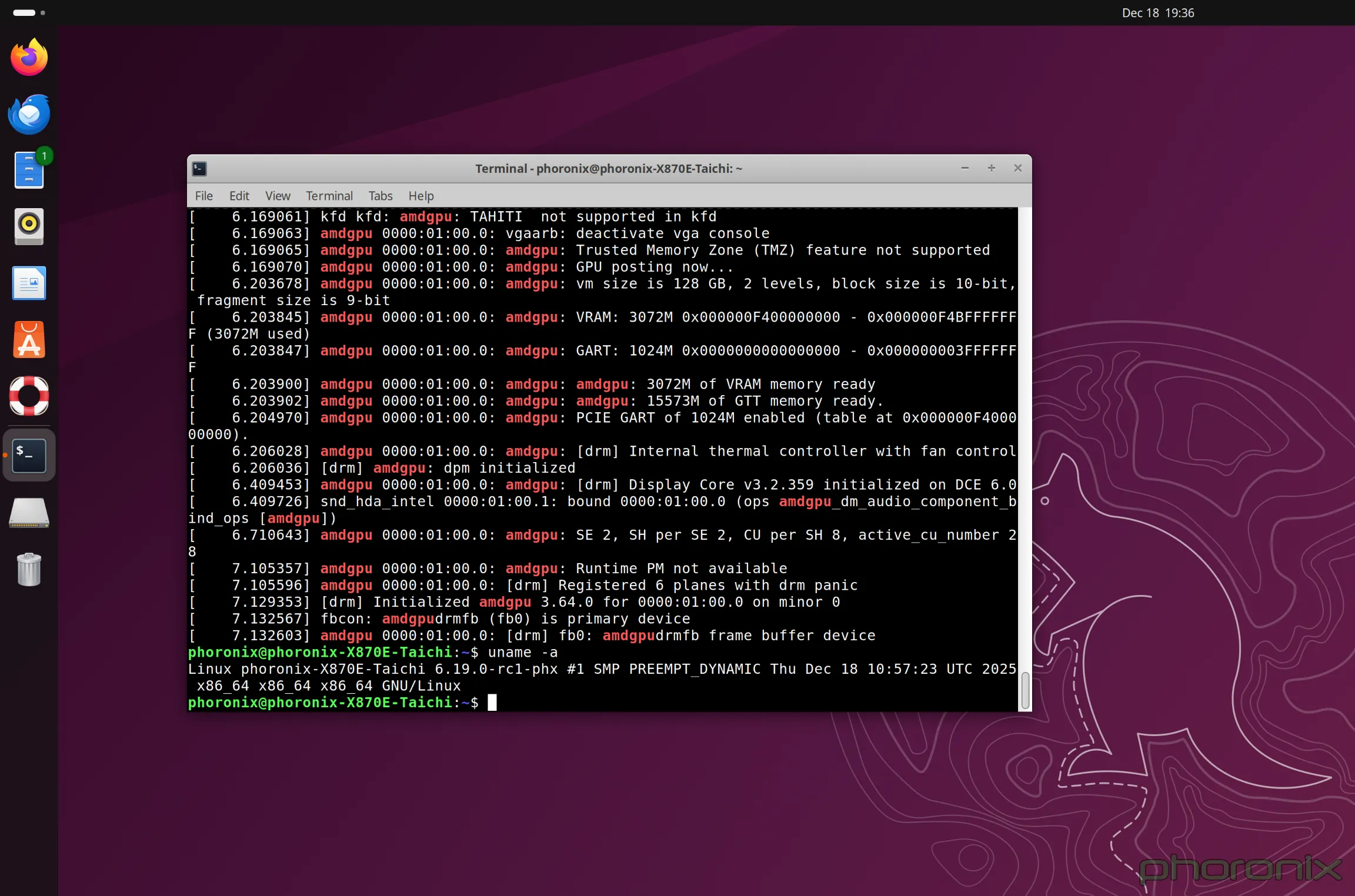Open the Trash from dock
Image resolution: width=1355 pixels, height=896 pixels.
(x=29, y=569)
